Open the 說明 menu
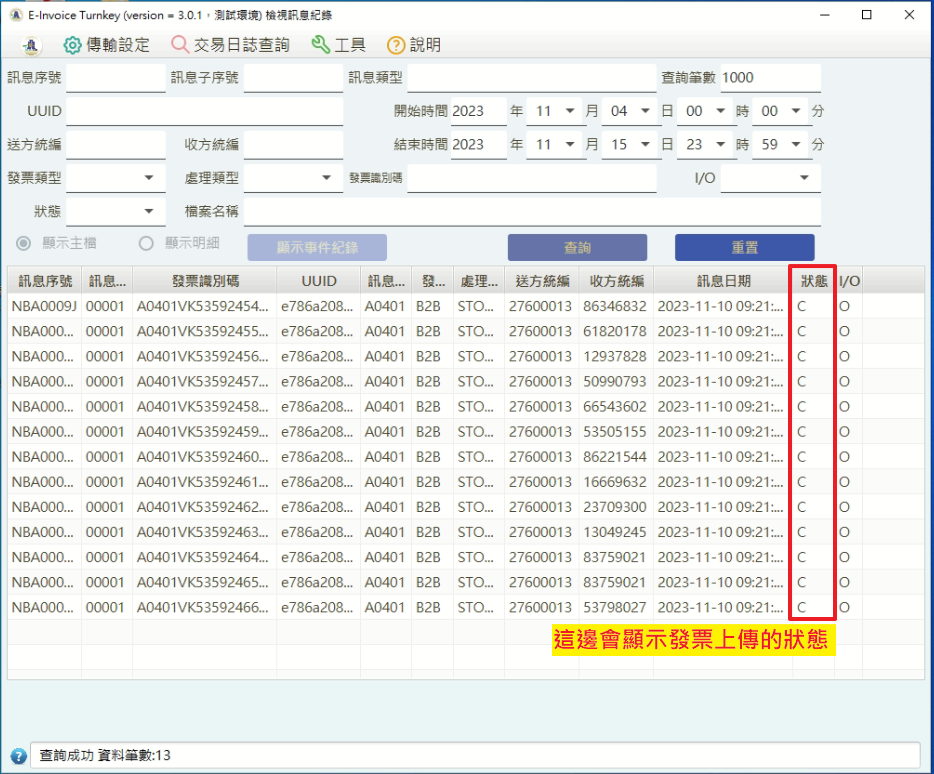Image resolution: width=934 pixels, height=774 pixels. coord(414,45)
